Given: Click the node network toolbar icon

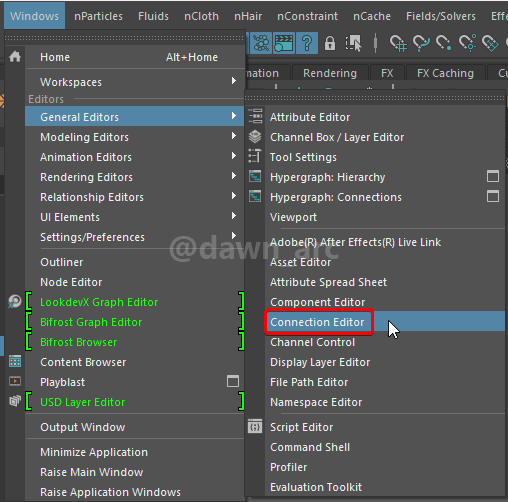Looking at the screenshot, I should [261, 43].
